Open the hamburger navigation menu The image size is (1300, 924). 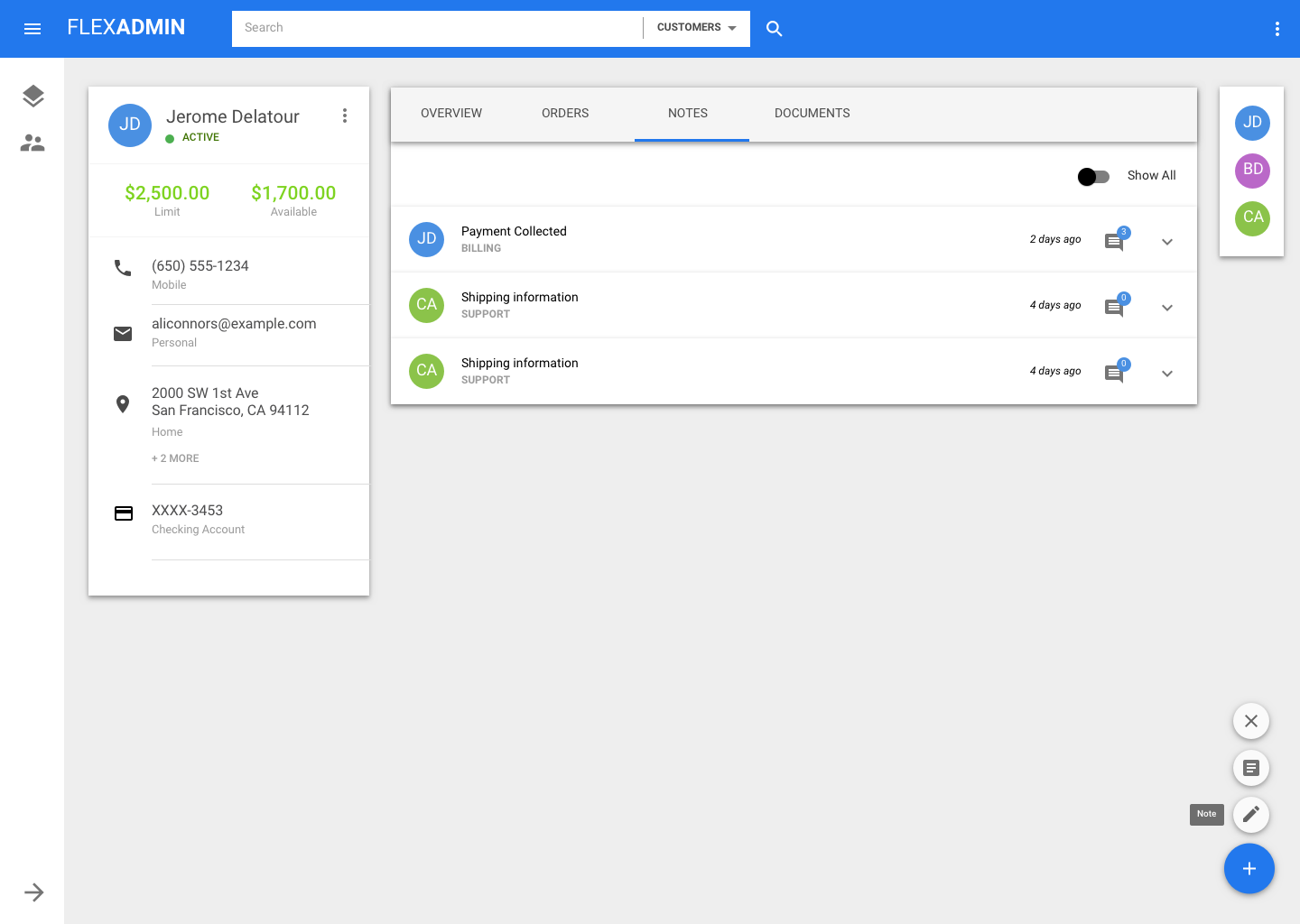click(32, 29)
